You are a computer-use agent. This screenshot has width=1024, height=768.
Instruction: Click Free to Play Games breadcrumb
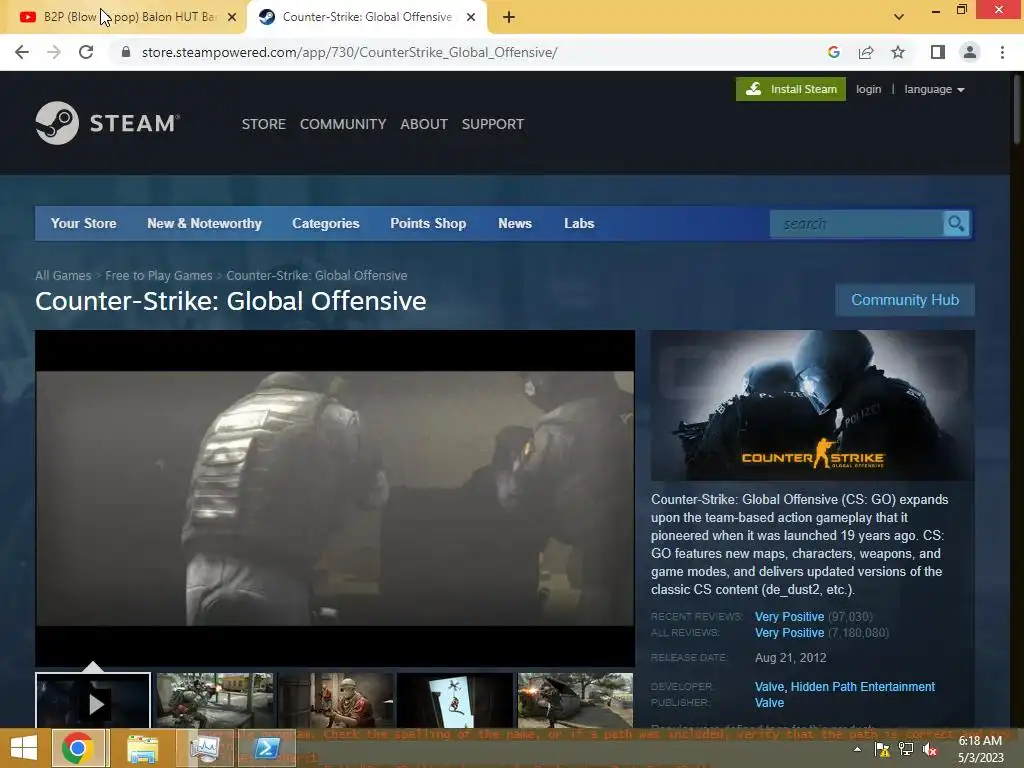pyautogui.click(x=159, y=276)
